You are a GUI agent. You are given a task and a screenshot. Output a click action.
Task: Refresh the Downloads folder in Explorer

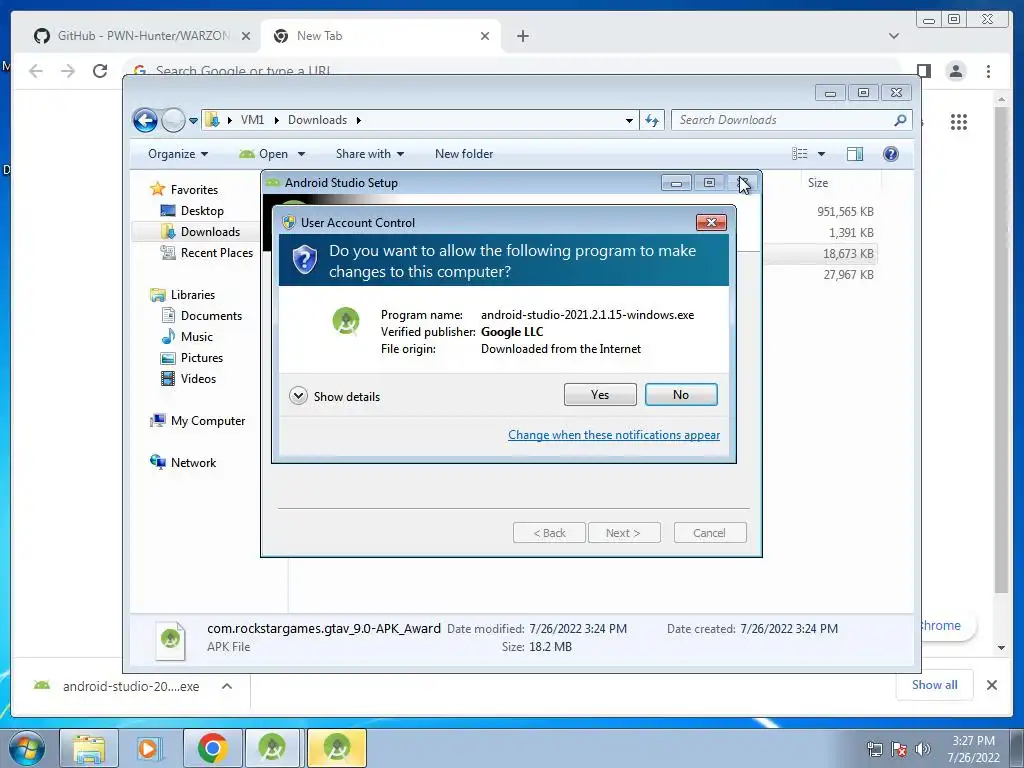652,120
